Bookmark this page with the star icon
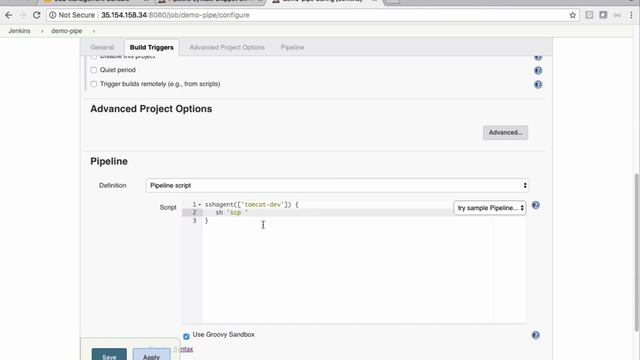The width and height of the screenshot is (640, 360). [573, 15]
